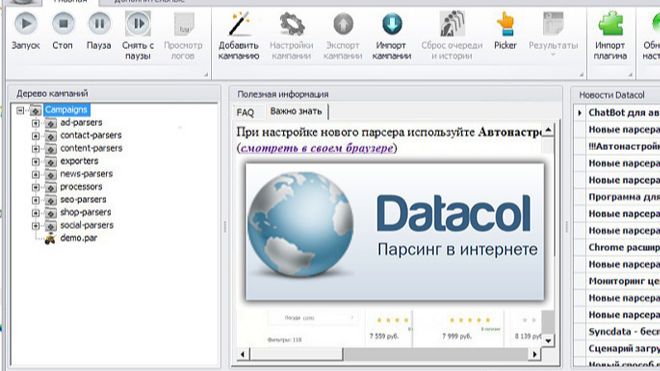Select the seo-parsers label

click(x=83, y=199)
